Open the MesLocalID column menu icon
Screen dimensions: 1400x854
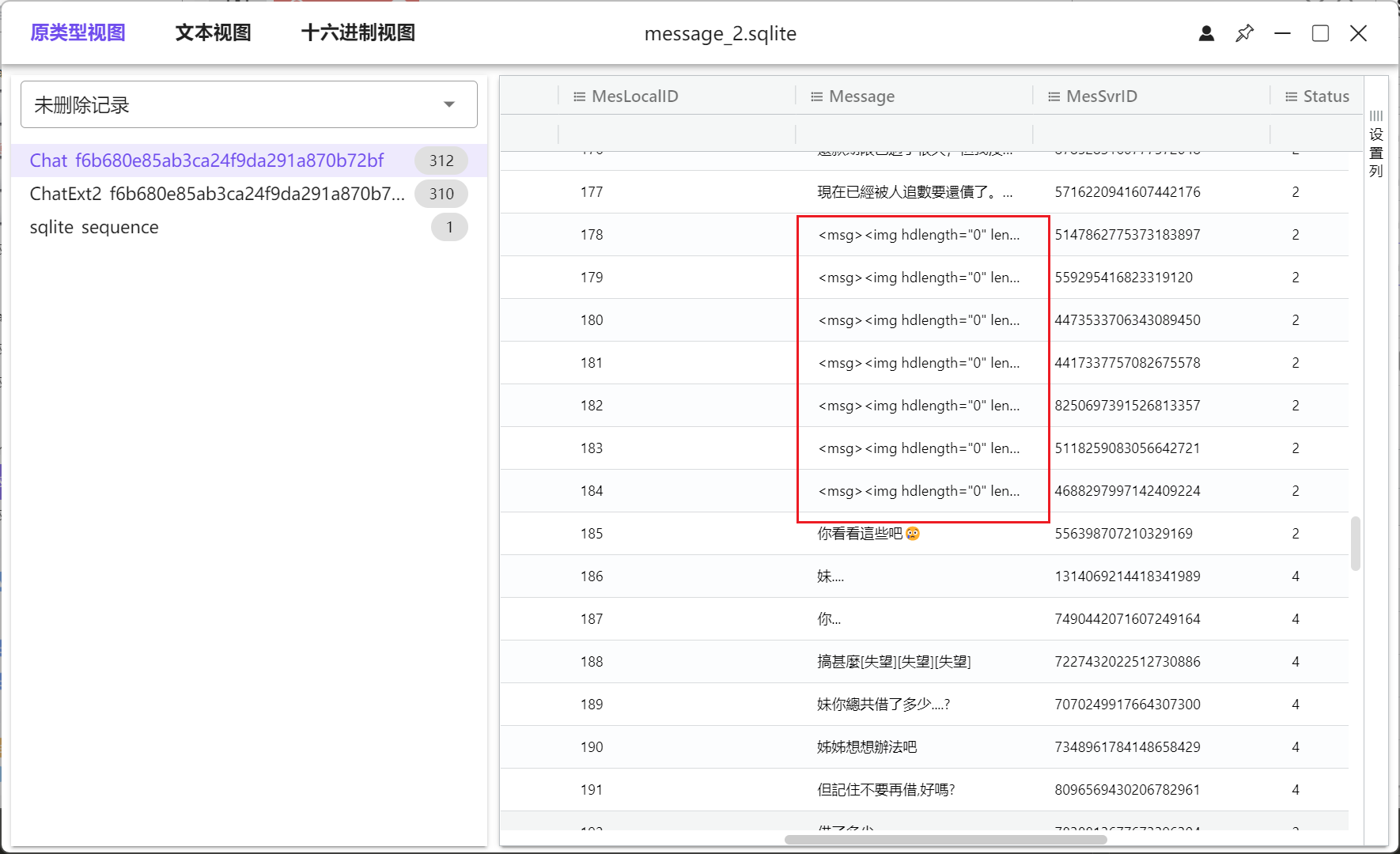(579, 96)
